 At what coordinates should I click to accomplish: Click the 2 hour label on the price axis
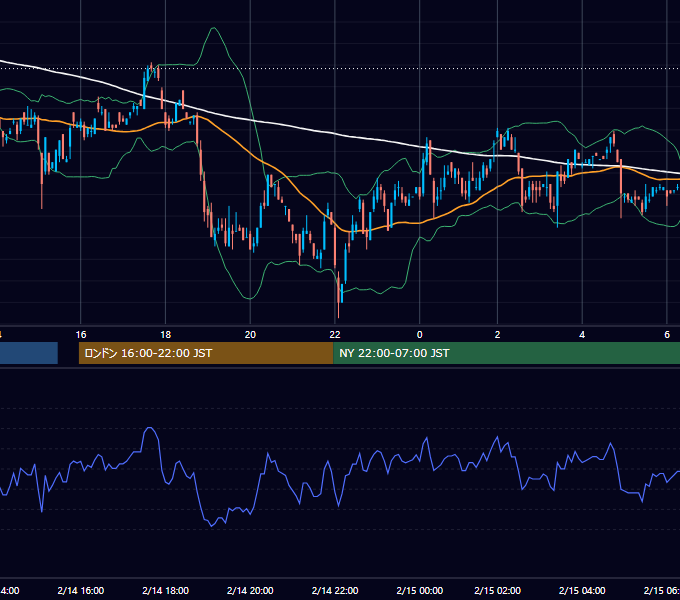(497, 335)
